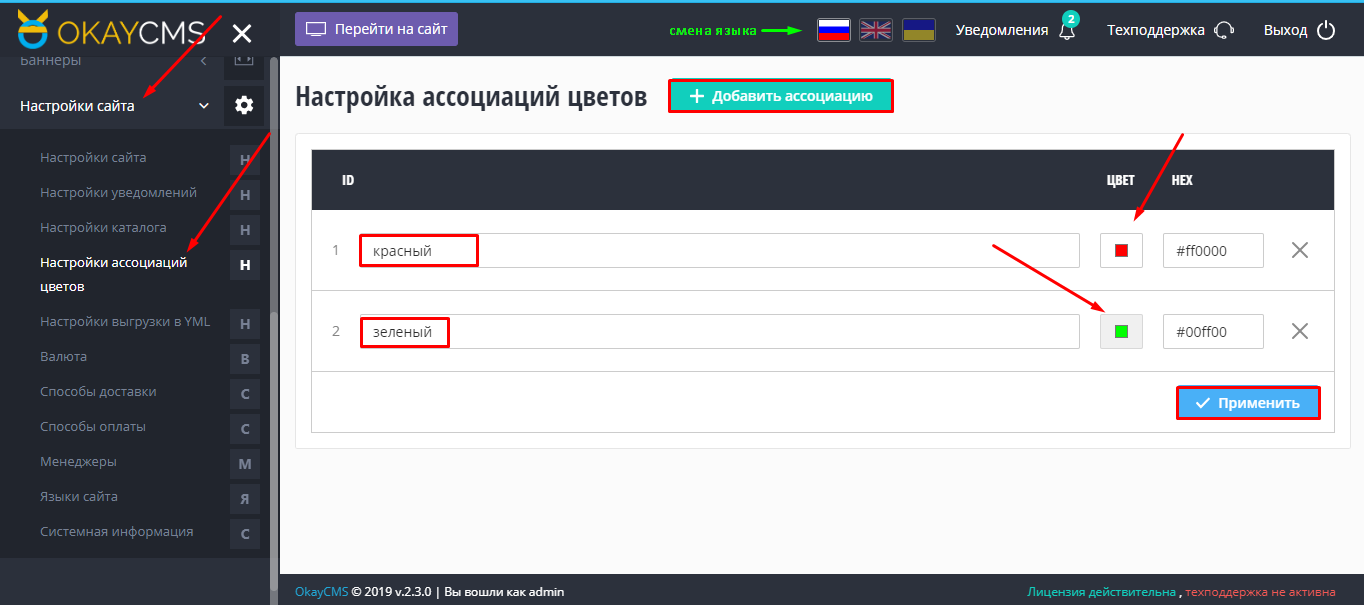Close the sidebar with the X icon
Viewport: 1364px width, 612px height.
point(241,31)
